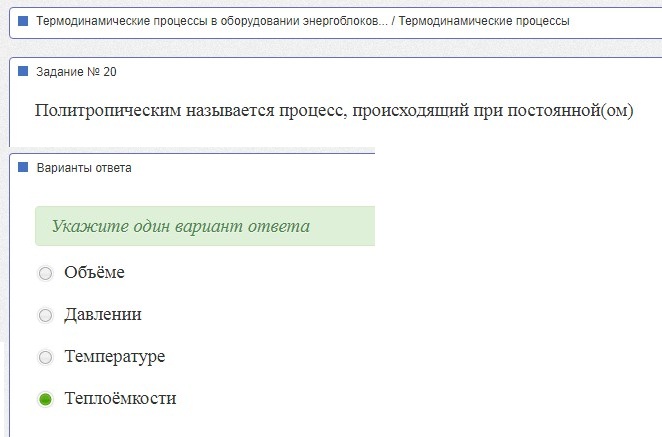The width and height of the screenshot is (662, 437).
Task: Click the green Укажите один вариант ответа hint
Action: [205, 226]
